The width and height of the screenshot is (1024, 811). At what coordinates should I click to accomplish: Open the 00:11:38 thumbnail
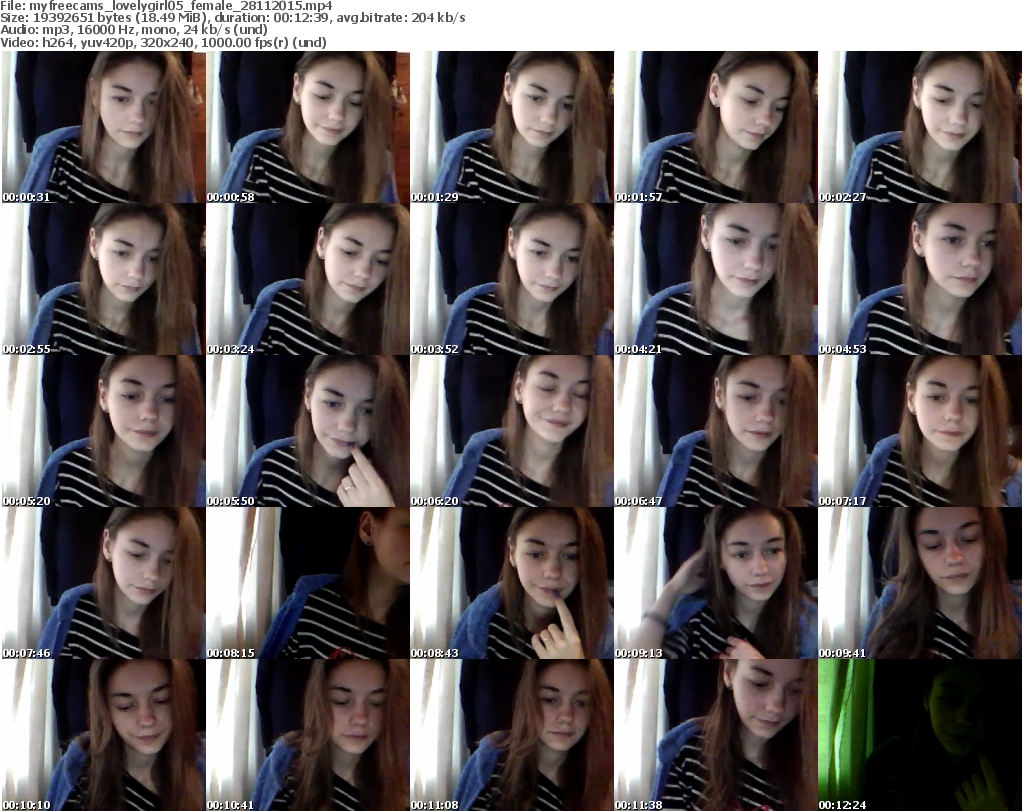click(x=716, y=735)
